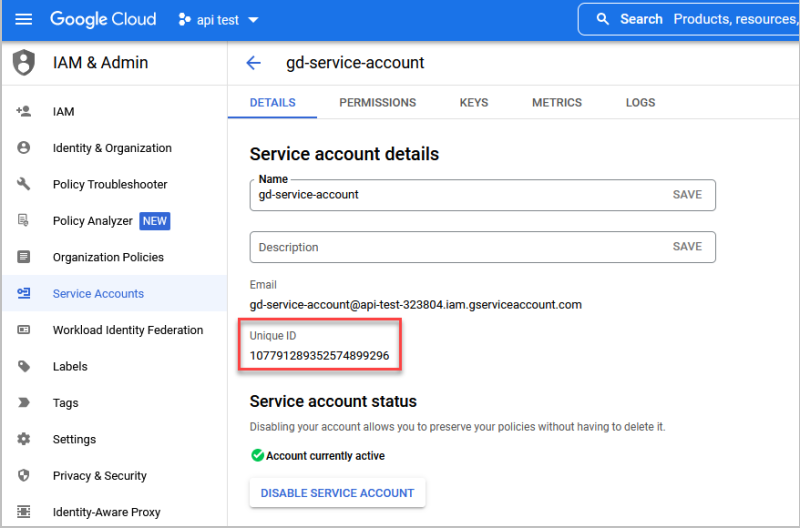
Task: Open the hamburger navigation menu
Action: (23, 19)
